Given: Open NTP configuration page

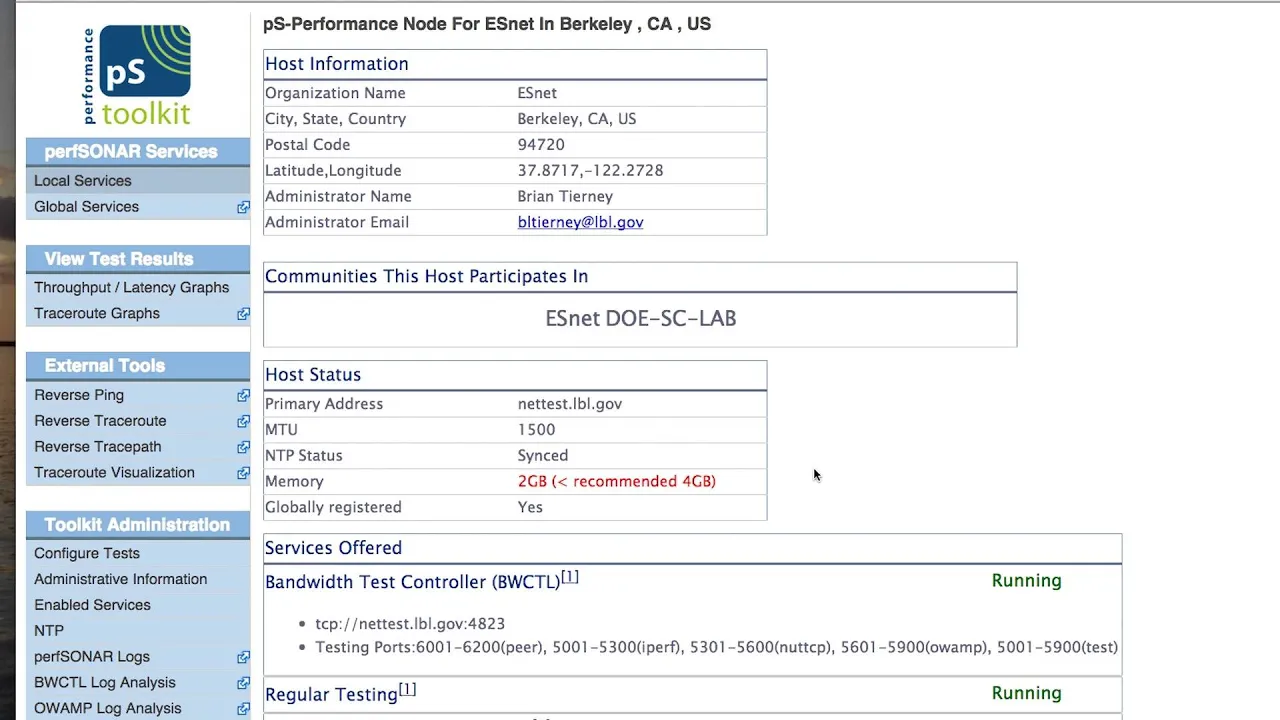Looking at the screenshot, I should 49,631.
